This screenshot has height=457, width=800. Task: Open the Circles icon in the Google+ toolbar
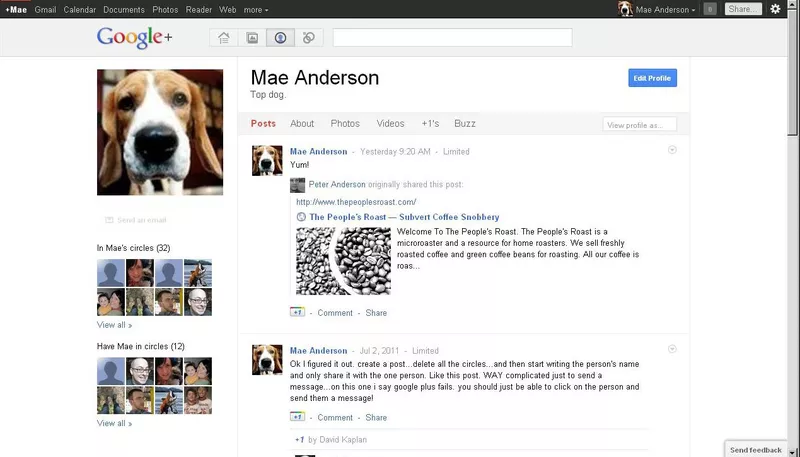click(309, 38)
